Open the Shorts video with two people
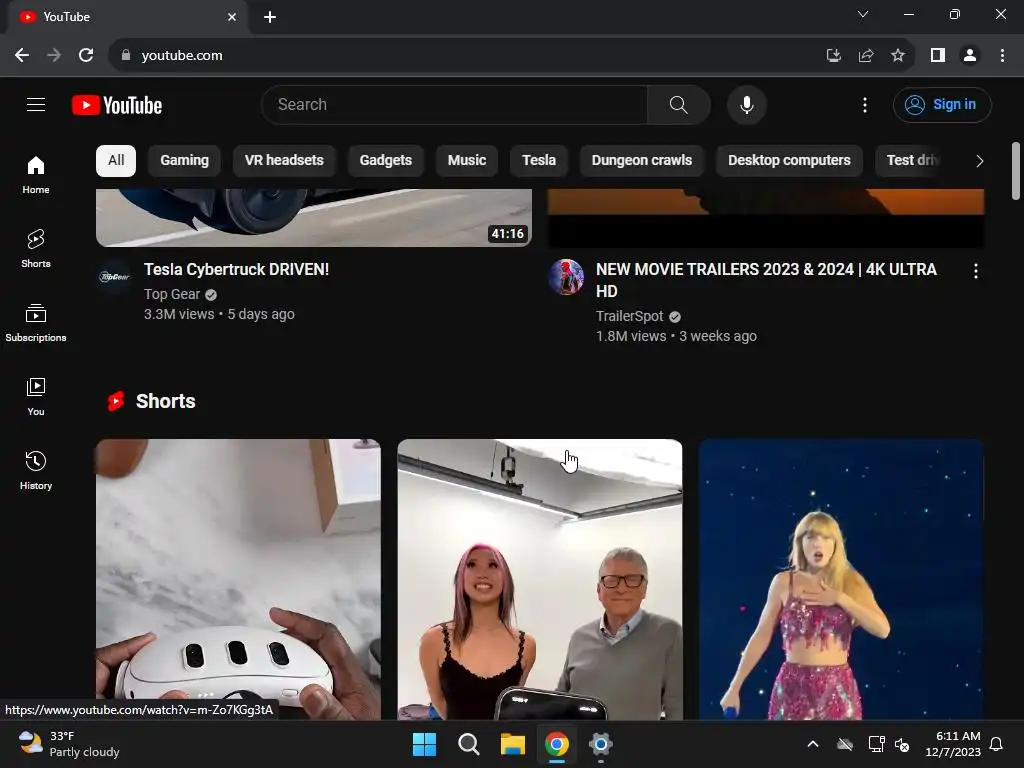 [539, 579]
